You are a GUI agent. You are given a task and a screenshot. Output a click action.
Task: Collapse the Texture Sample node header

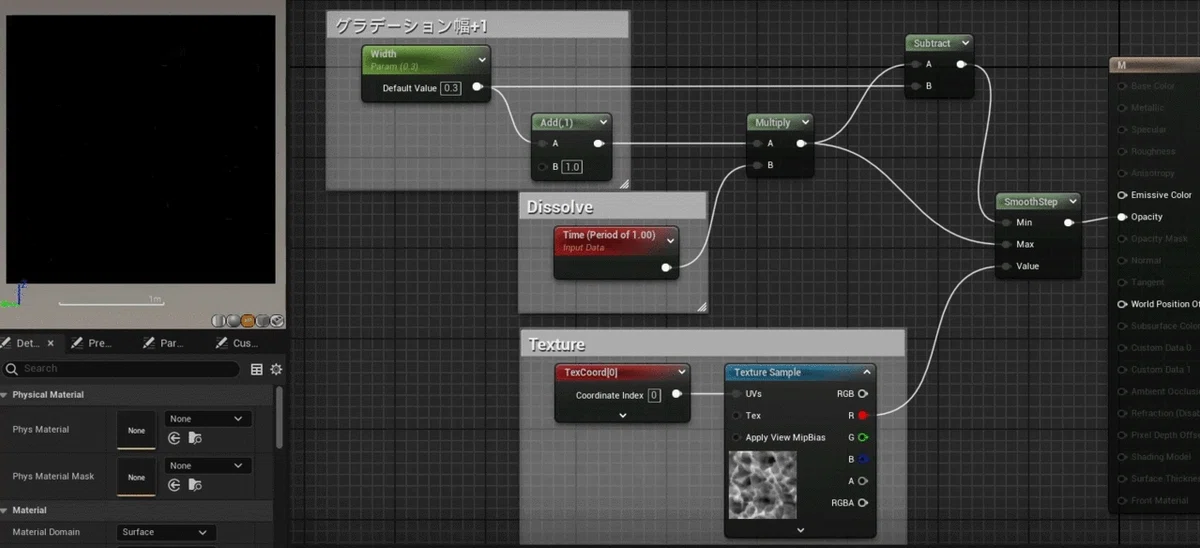pos(866,372)
